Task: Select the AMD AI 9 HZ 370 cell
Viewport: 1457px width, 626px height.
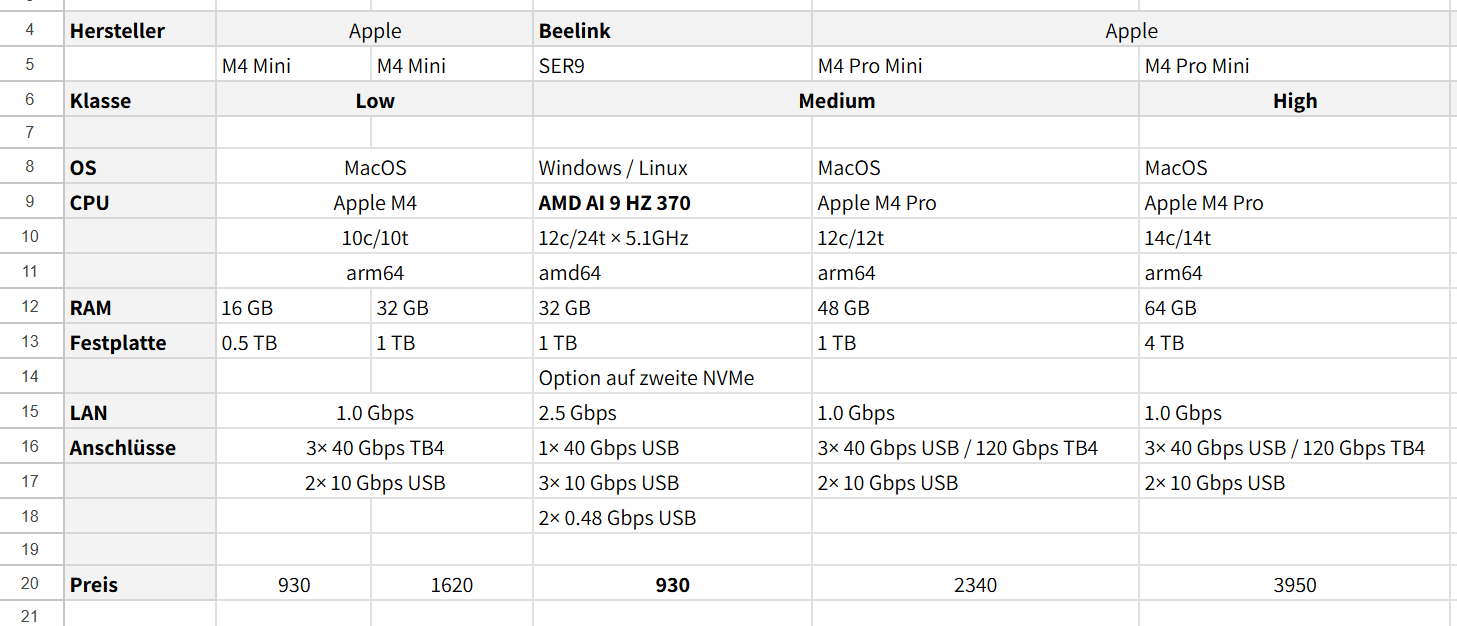Action: [x=673, y=203]
